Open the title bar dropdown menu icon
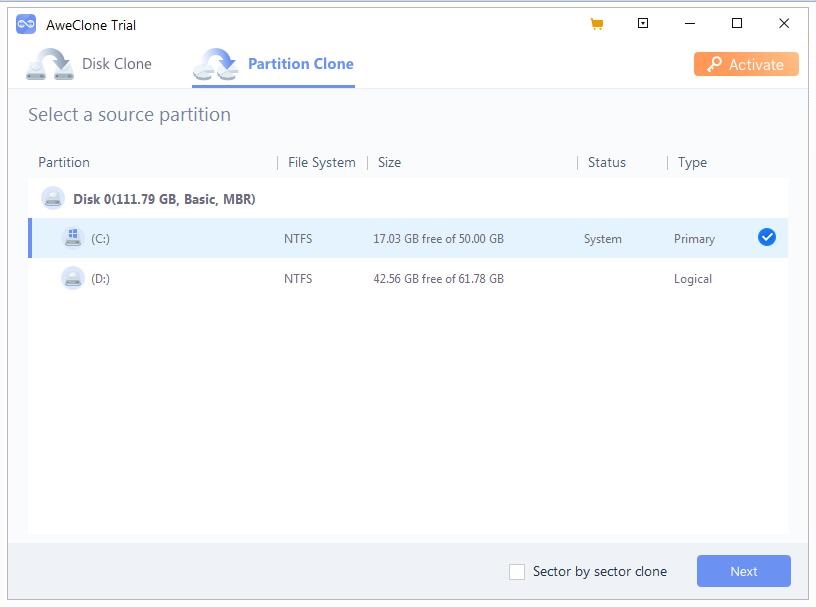This screenshot has width=816, height=607. point(643,23)
